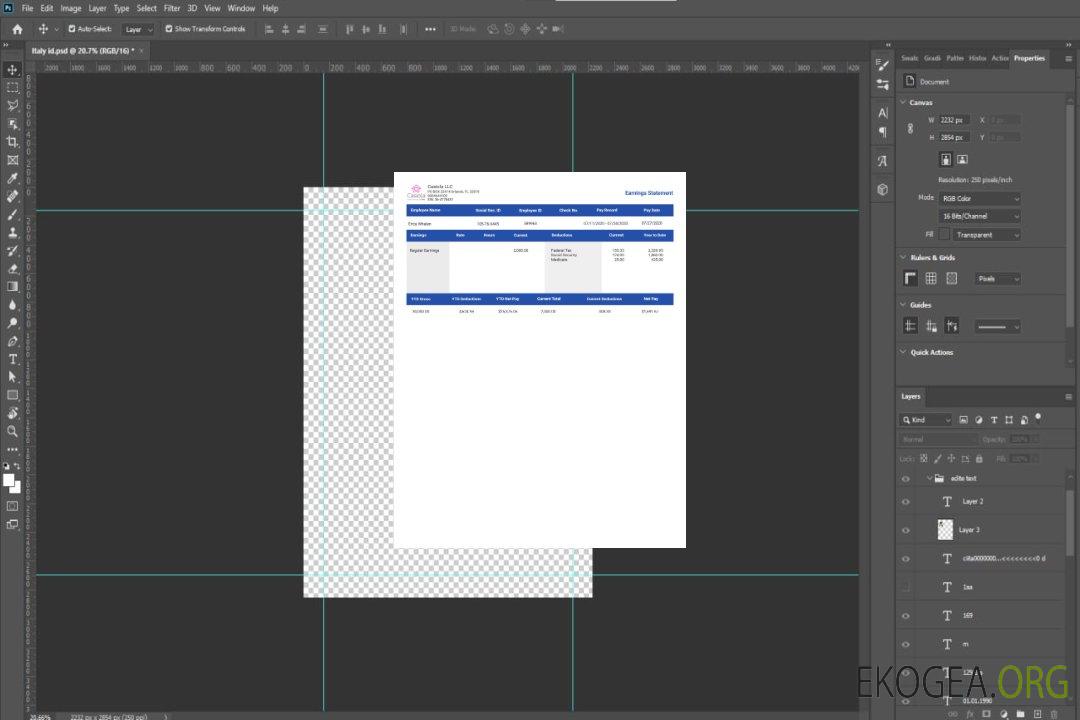Viewport: 1080px width, 720px height.
Task: Select the Rectangle shape tool
Action: 12,395
